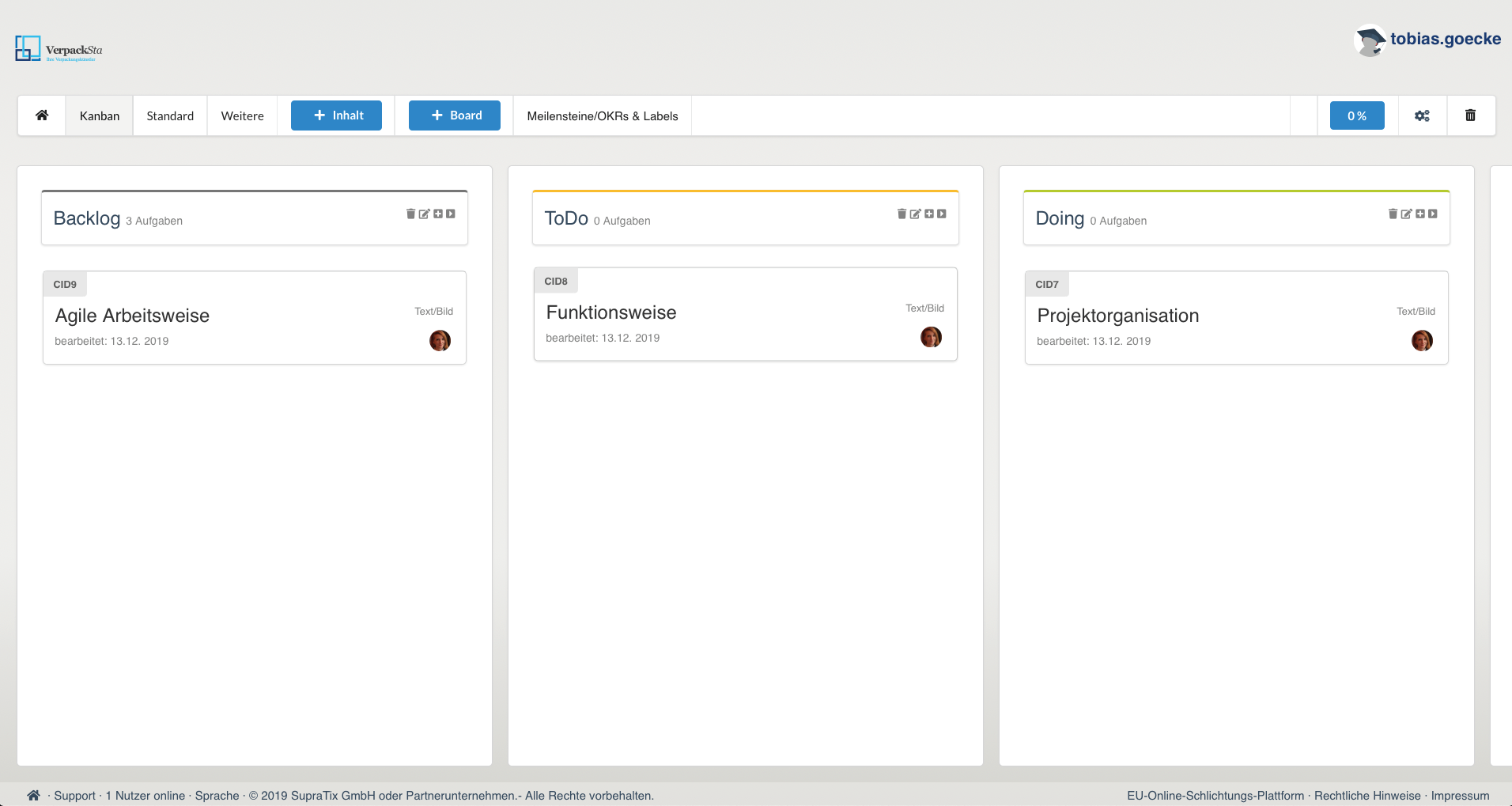Click the toolbar trash icon

1470,115
